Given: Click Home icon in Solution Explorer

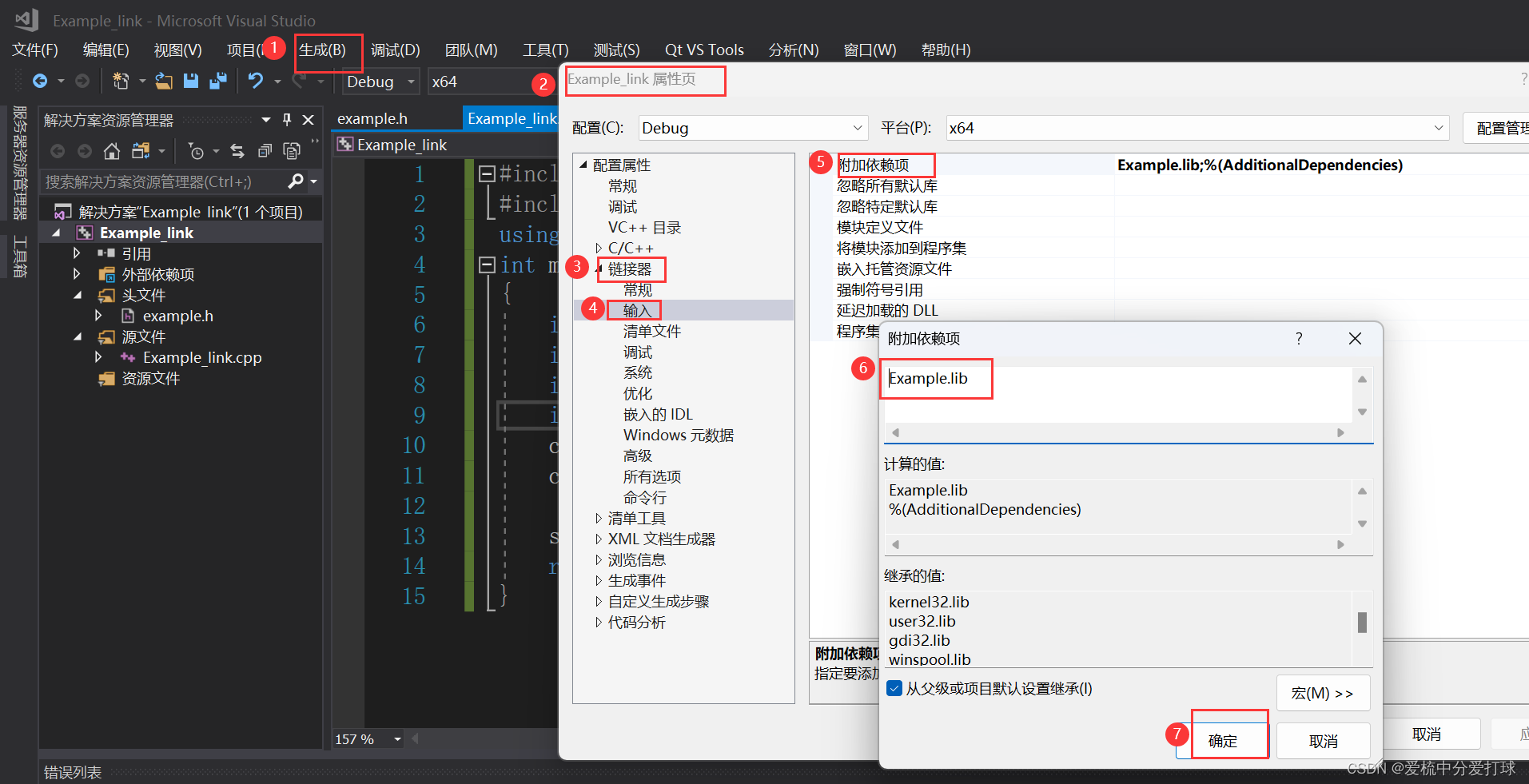Looking at the screenshot, I should coord(112,151).
